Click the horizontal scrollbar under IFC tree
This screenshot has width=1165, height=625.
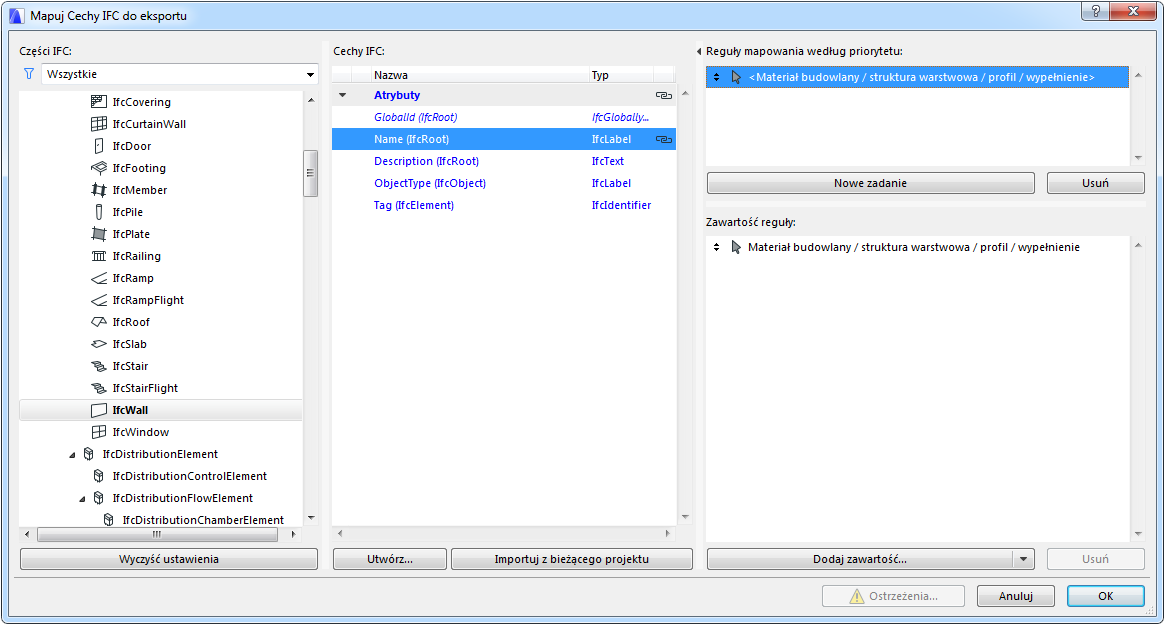157,535
